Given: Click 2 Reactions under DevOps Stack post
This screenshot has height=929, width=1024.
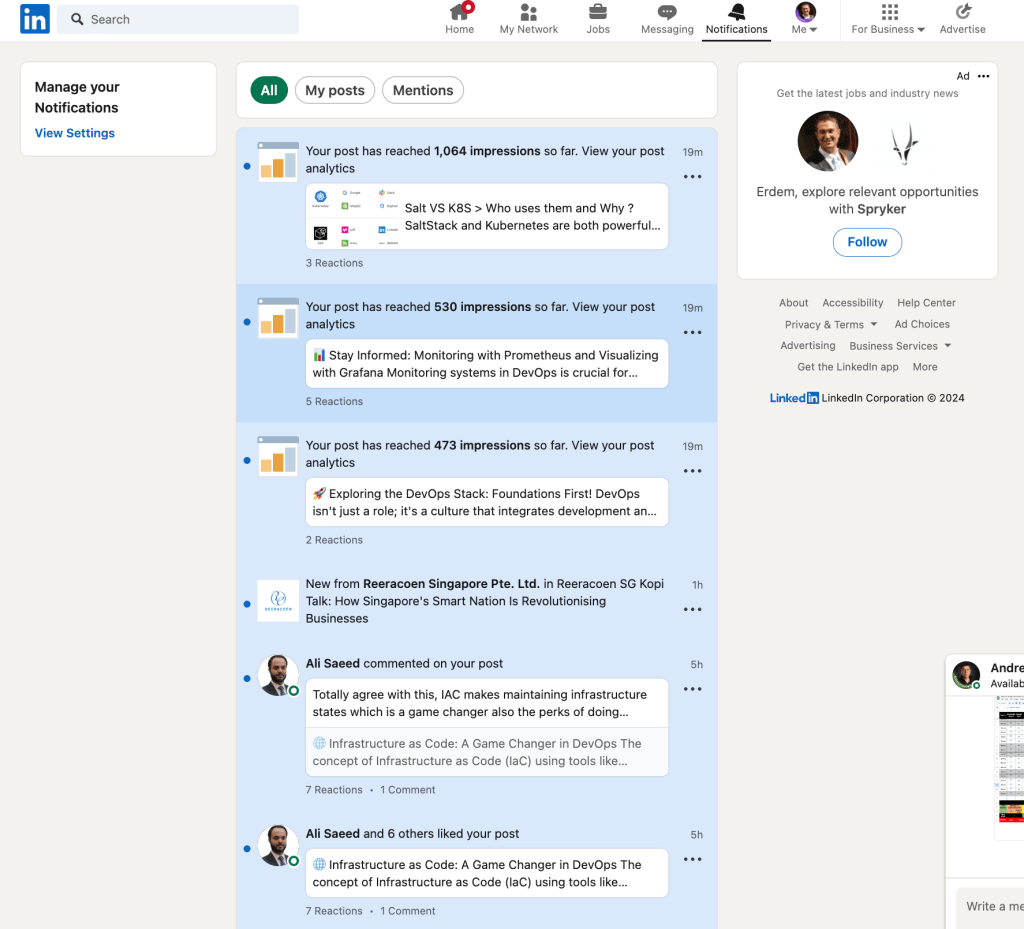Looking at the screenshot, I should coord(334,540).
